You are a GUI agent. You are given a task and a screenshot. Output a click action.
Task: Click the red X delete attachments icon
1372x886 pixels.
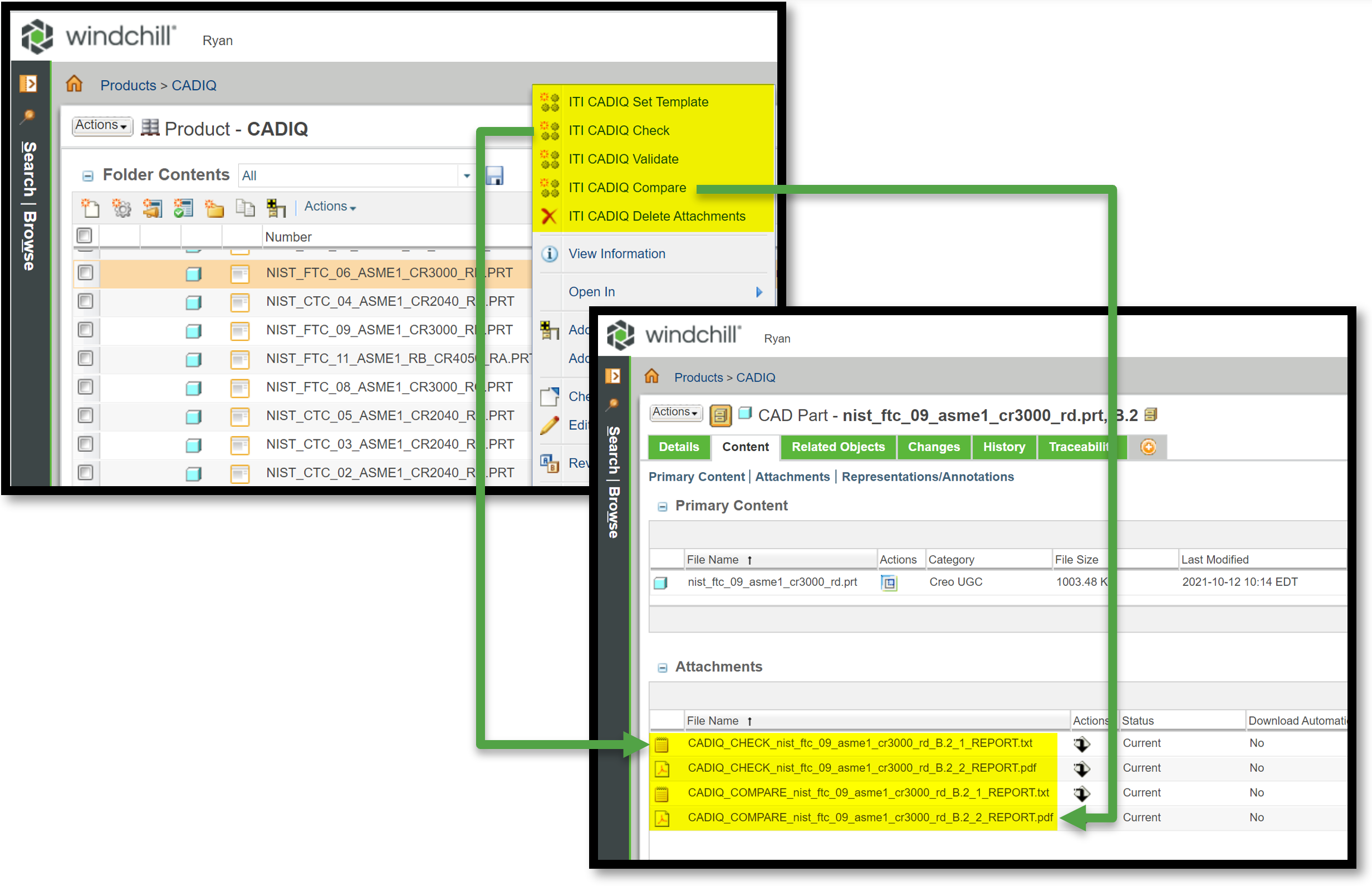point(550,216)
